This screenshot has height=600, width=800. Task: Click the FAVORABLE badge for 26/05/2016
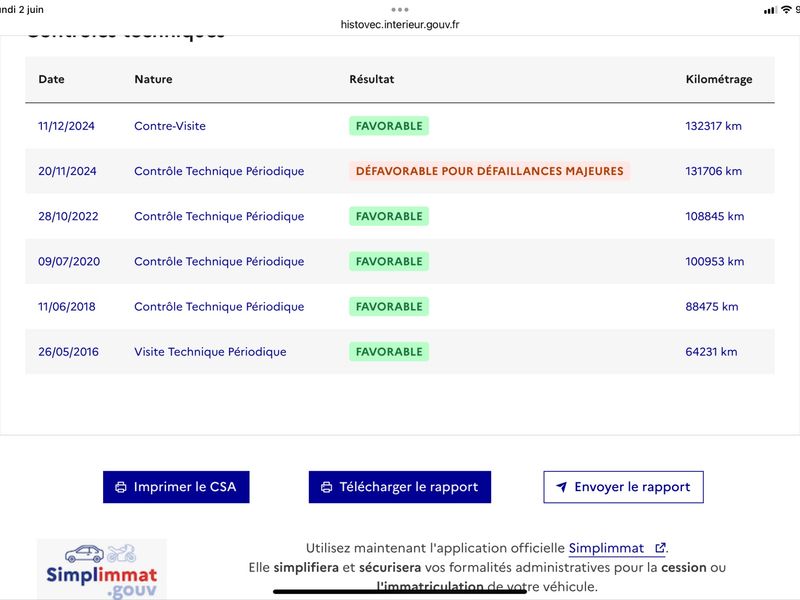389,352
